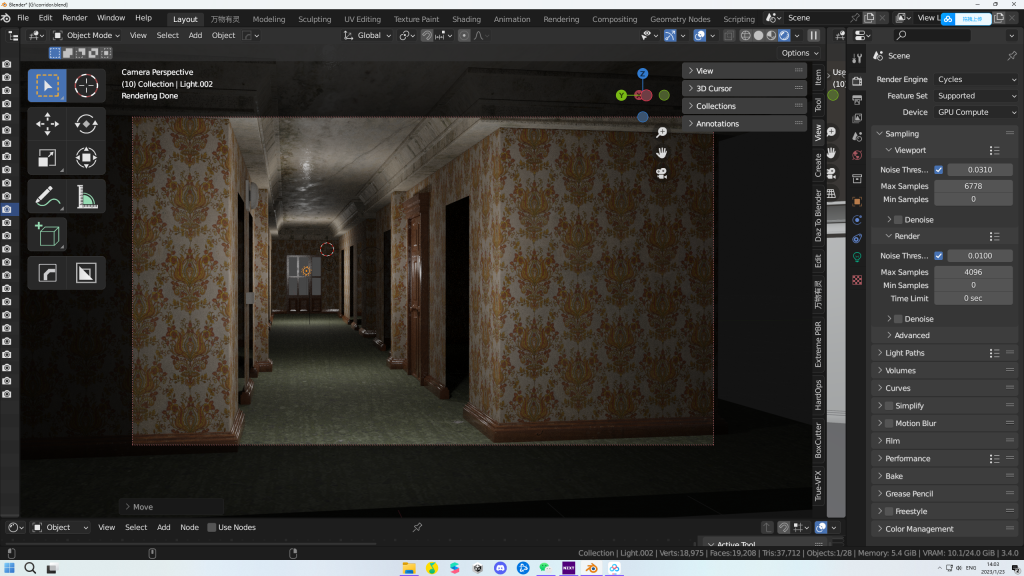
Task: Open Output properties tab icon
Action: pyautogui.click(x=857, y=100)
